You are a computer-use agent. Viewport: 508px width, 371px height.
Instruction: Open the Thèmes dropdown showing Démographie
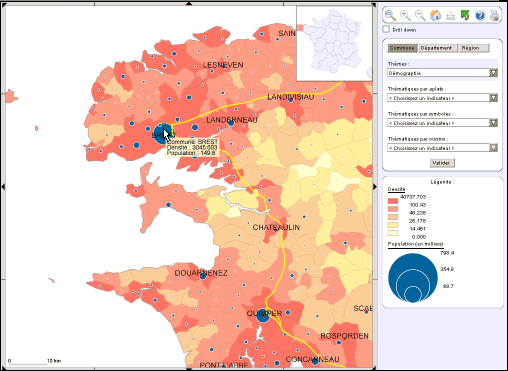pos(442,73)
